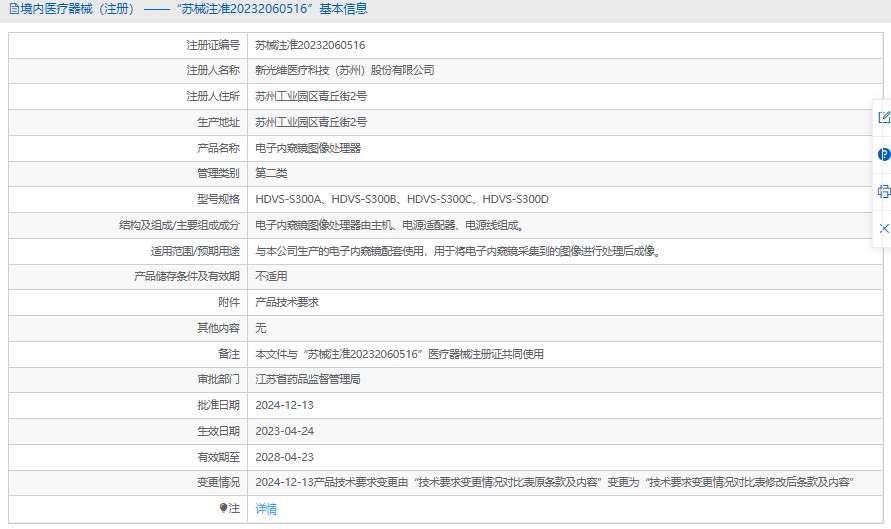
Task: Select product name 电子内窥镜图像处理器
Action: [308, 148]
